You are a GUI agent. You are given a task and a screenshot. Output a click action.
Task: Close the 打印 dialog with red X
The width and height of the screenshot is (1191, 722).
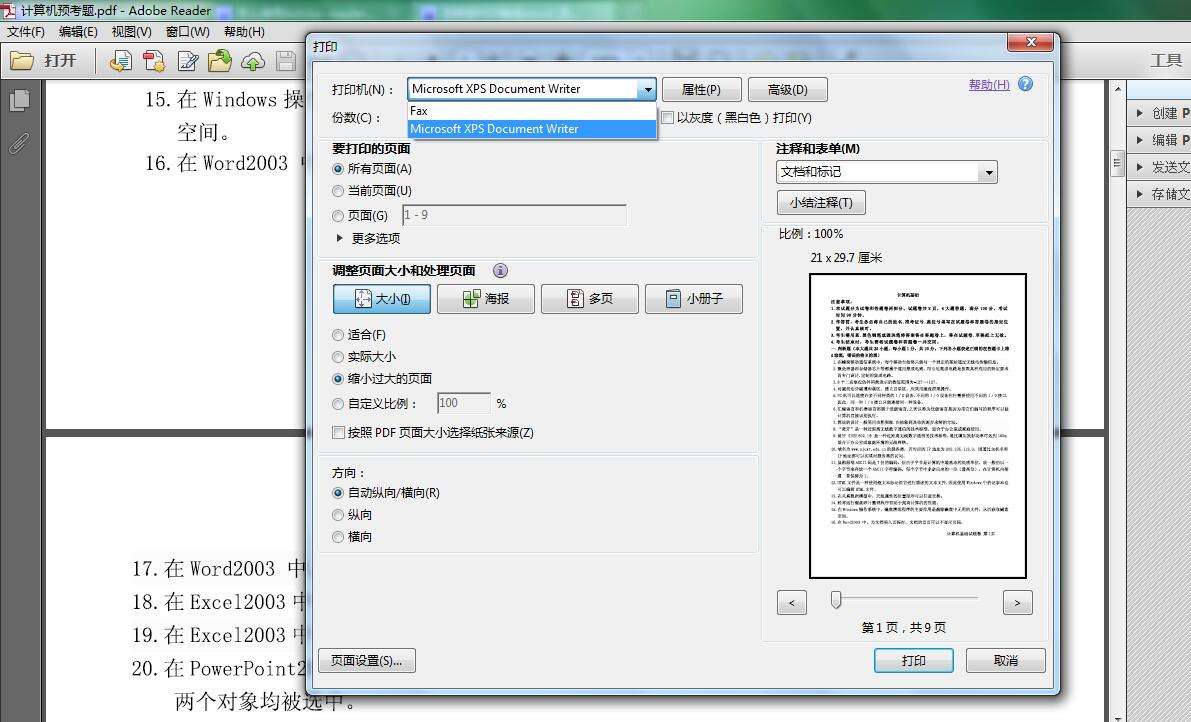(1030, 43)
